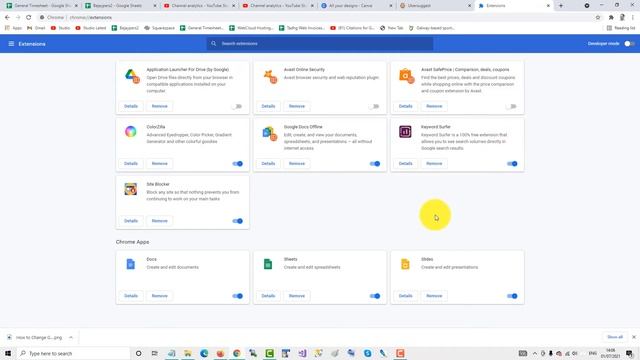Enable Avast SafePrice toggle
This screenshot has width=640, height=360.
point(512,106)
